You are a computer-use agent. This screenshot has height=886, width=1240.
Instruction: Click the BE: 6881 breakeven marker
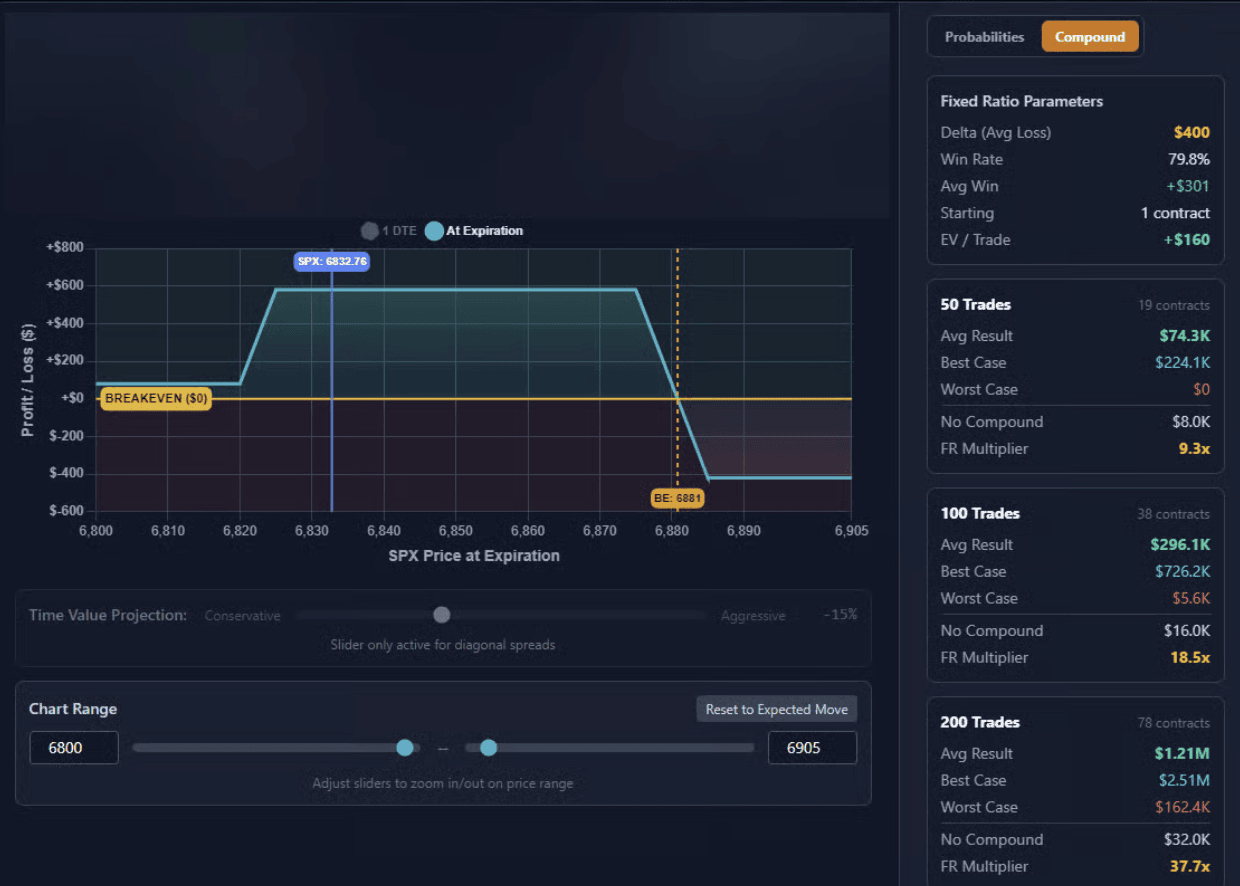[677, 497]
